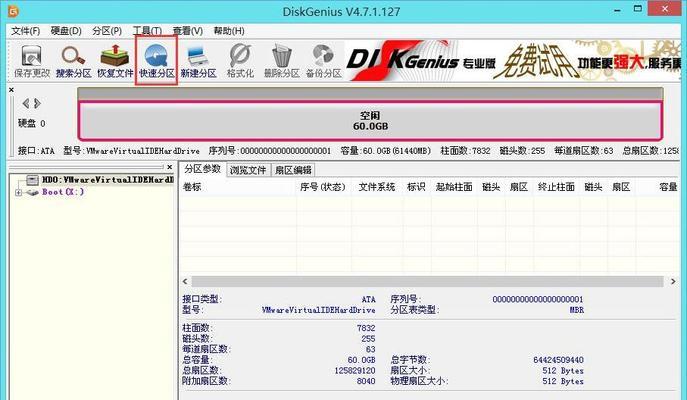Click the File System (文件系统) column header
687x400 pixels.
point(377,187)
